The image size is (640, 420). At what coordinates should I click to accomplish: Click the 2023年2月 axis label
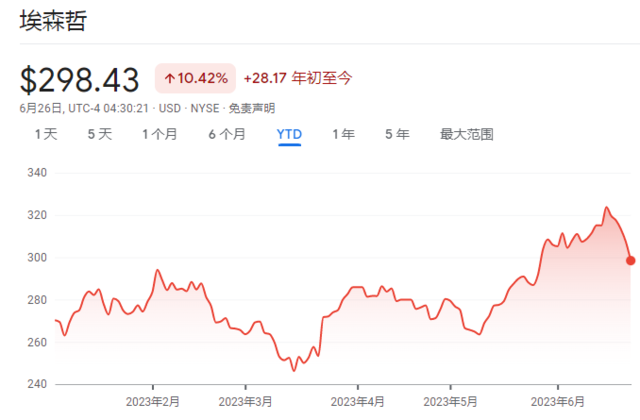click(x=153, y=402)
